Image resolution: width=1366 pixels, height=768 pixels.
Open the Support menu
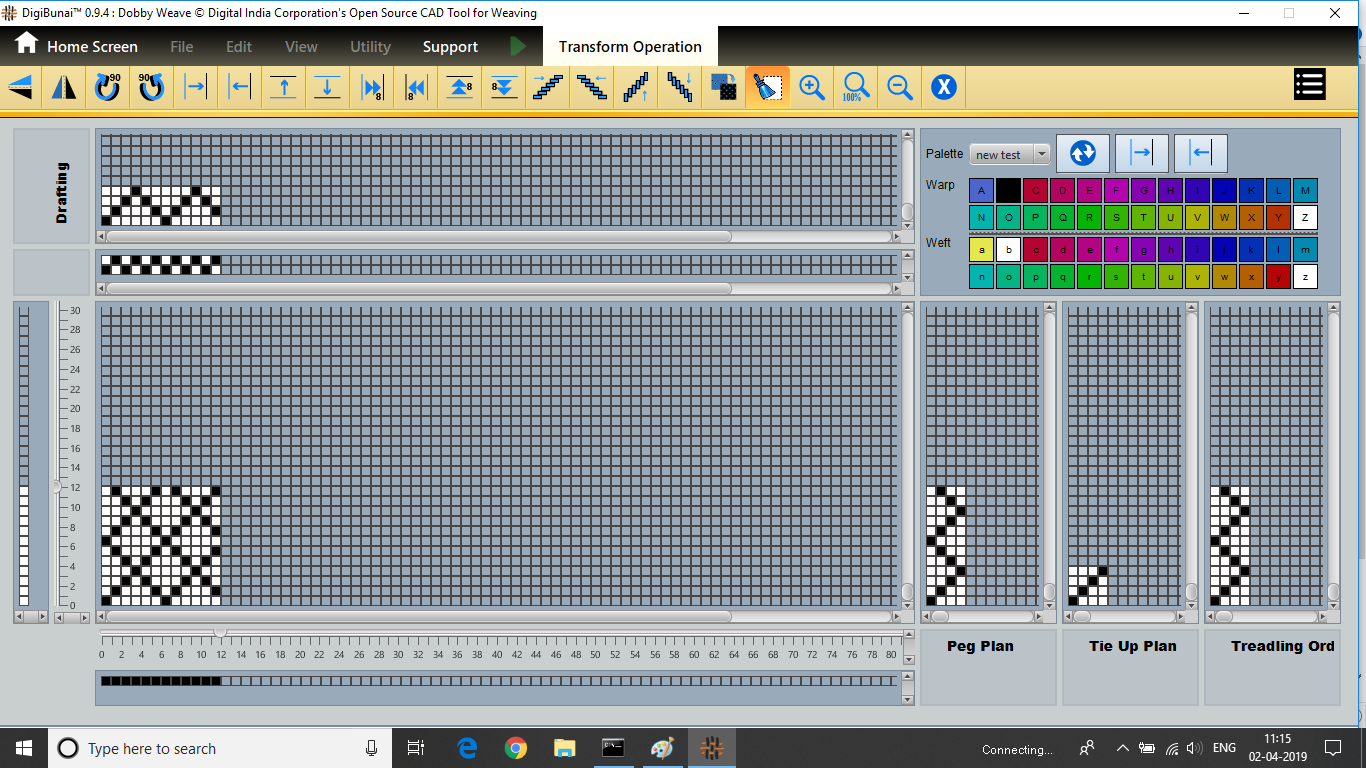(450, 47)
